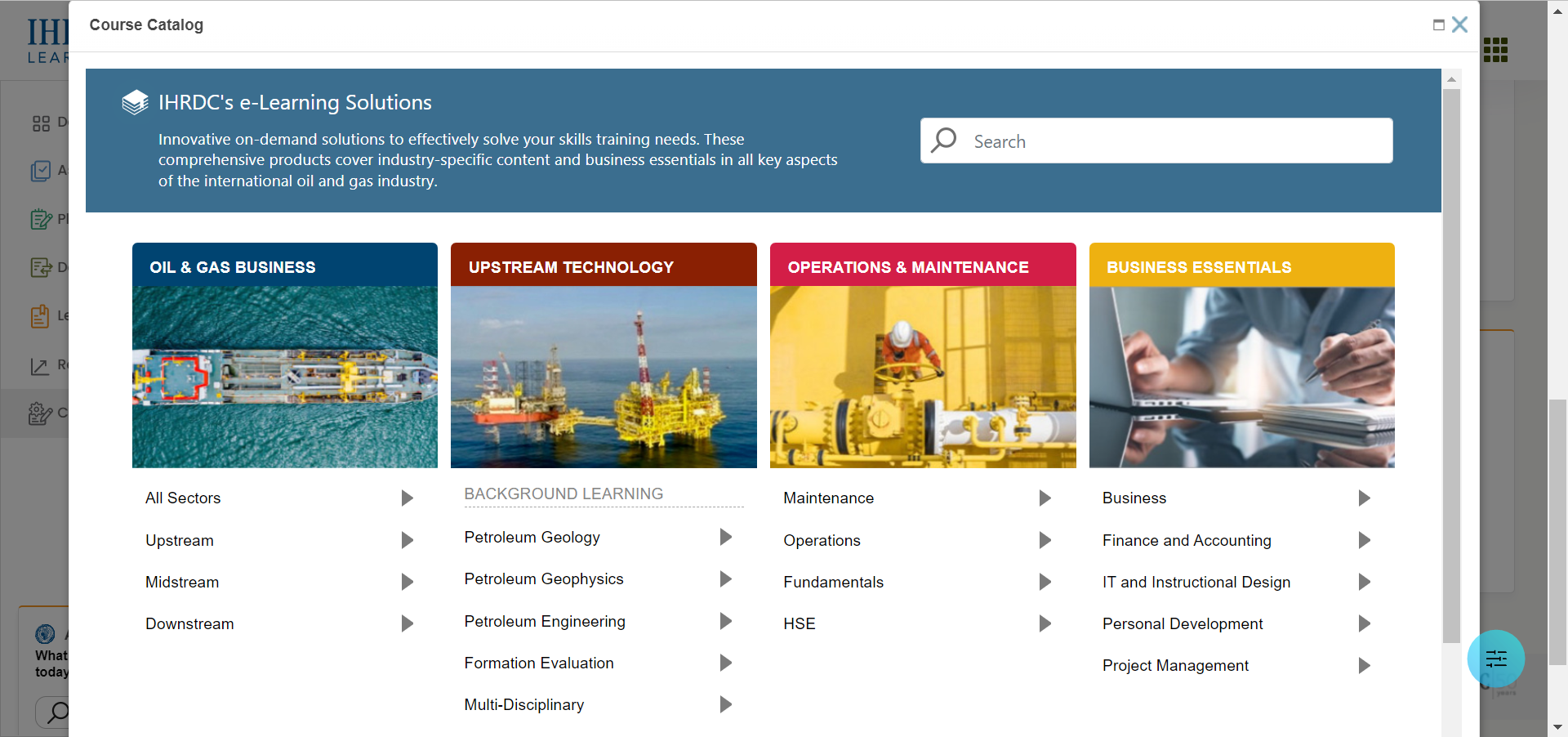
Task: Open the Petroleum Engineering category
Action: click(x=545, y=621)
